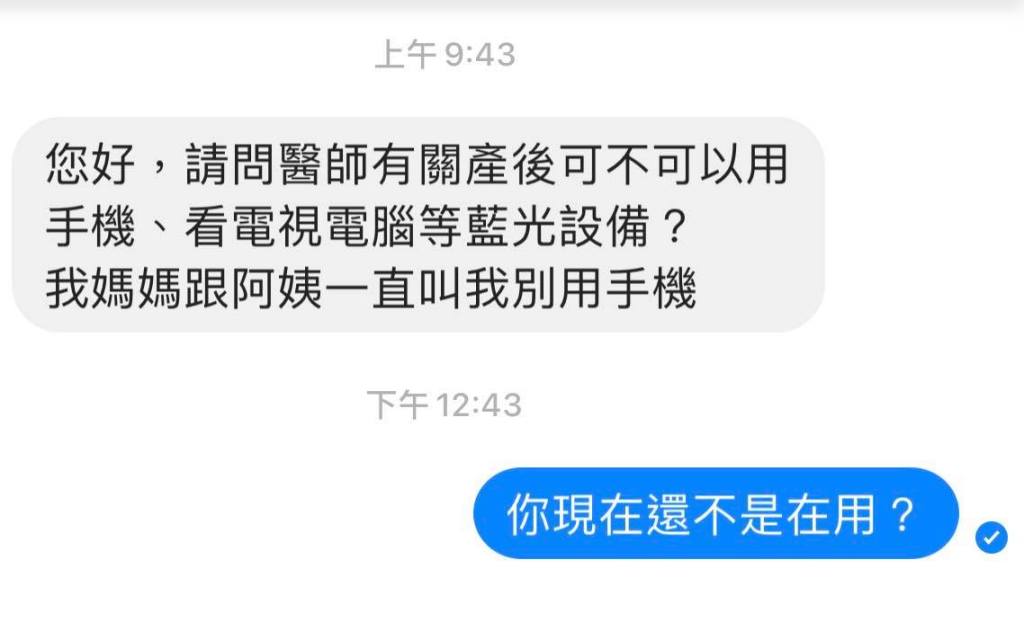Click the word 醫師 in gray message
The width and height of the screenshot is (1024, 622).
click(324, 163)
